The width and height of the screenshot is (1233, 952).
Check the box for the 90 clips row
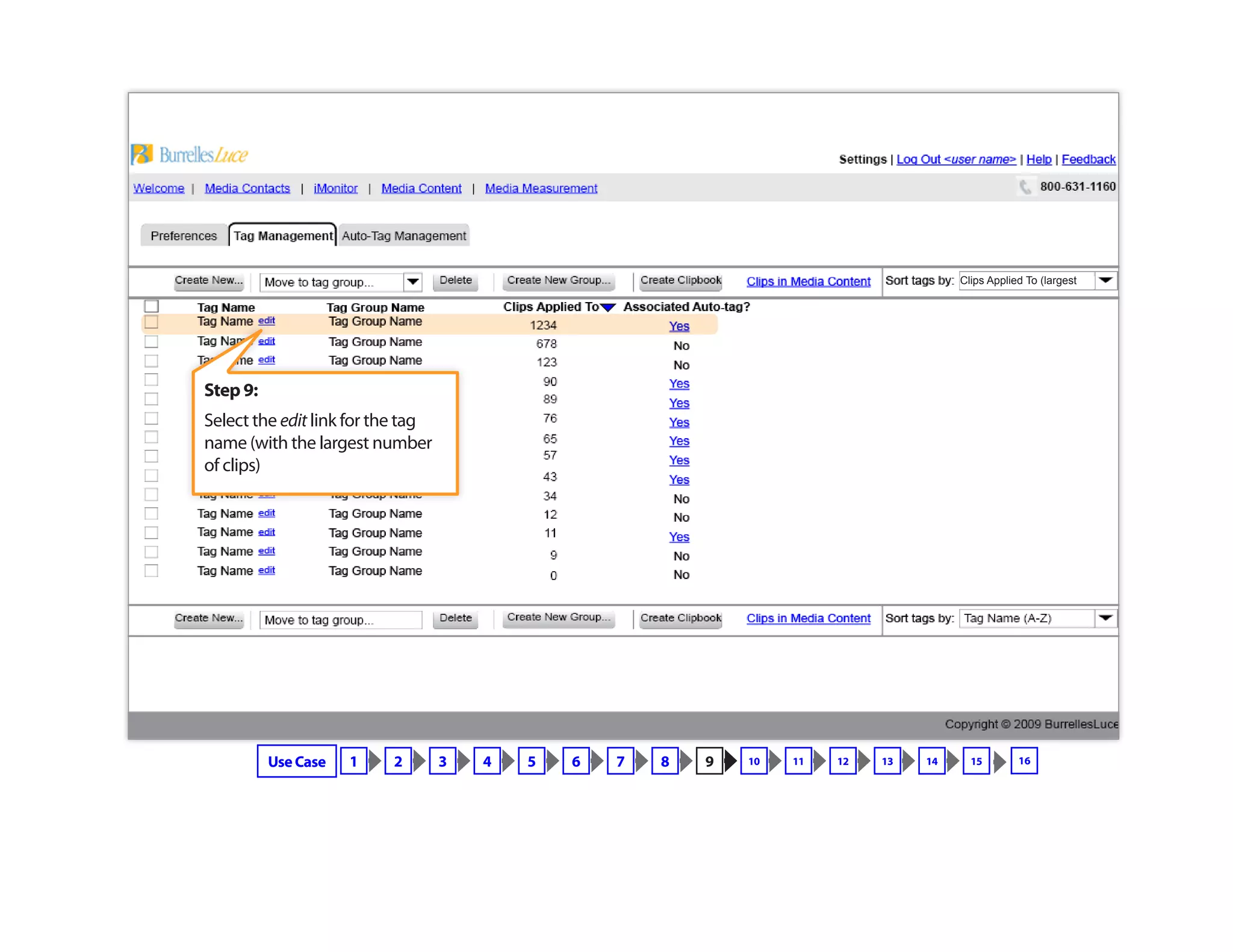pyautogui.click(x=151, y=380)
